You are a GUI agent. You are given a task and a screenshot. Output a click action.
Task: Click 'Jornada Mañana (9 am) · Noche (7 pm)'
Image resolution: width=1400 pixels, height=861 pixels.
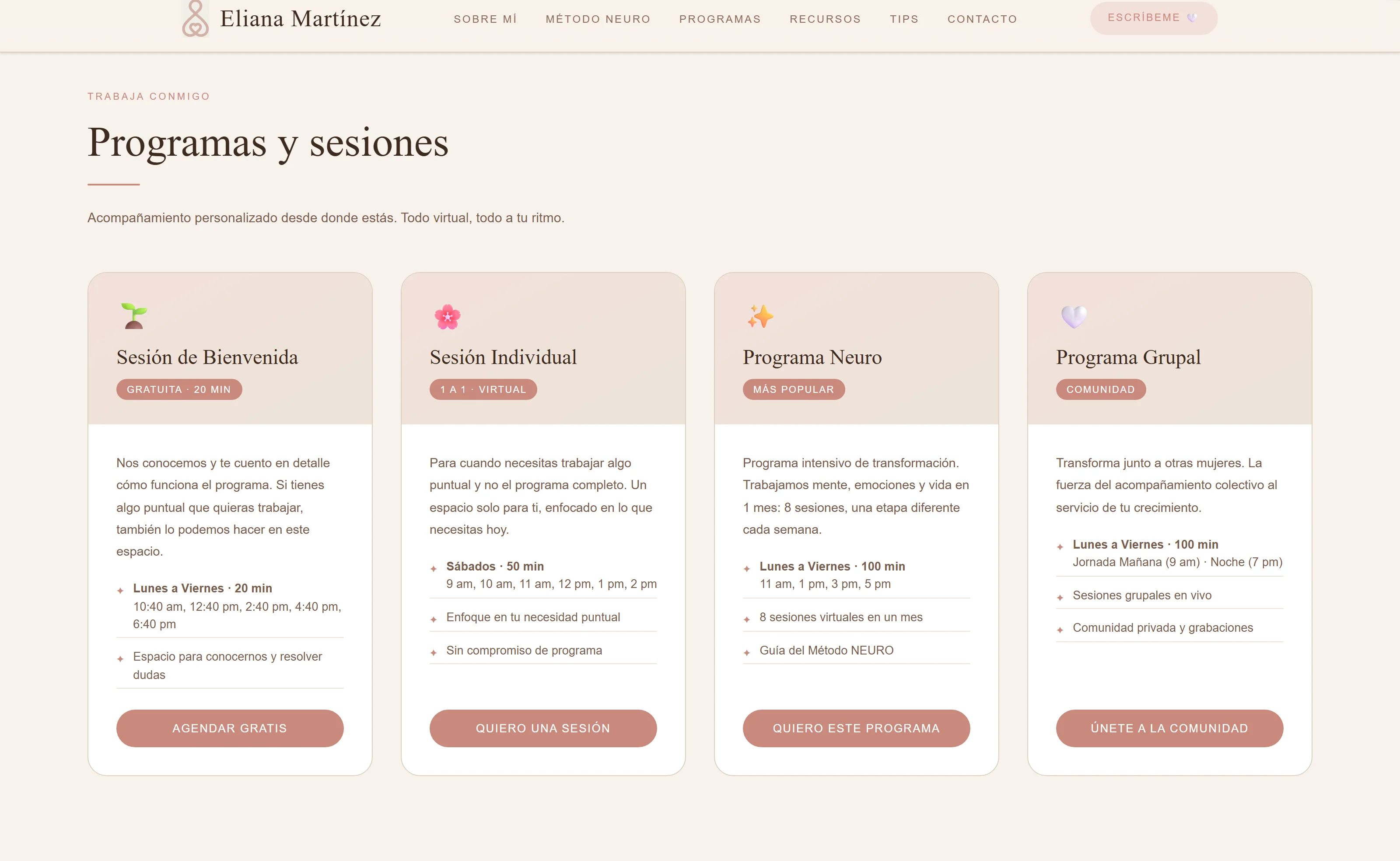(x=1177, y=562)
